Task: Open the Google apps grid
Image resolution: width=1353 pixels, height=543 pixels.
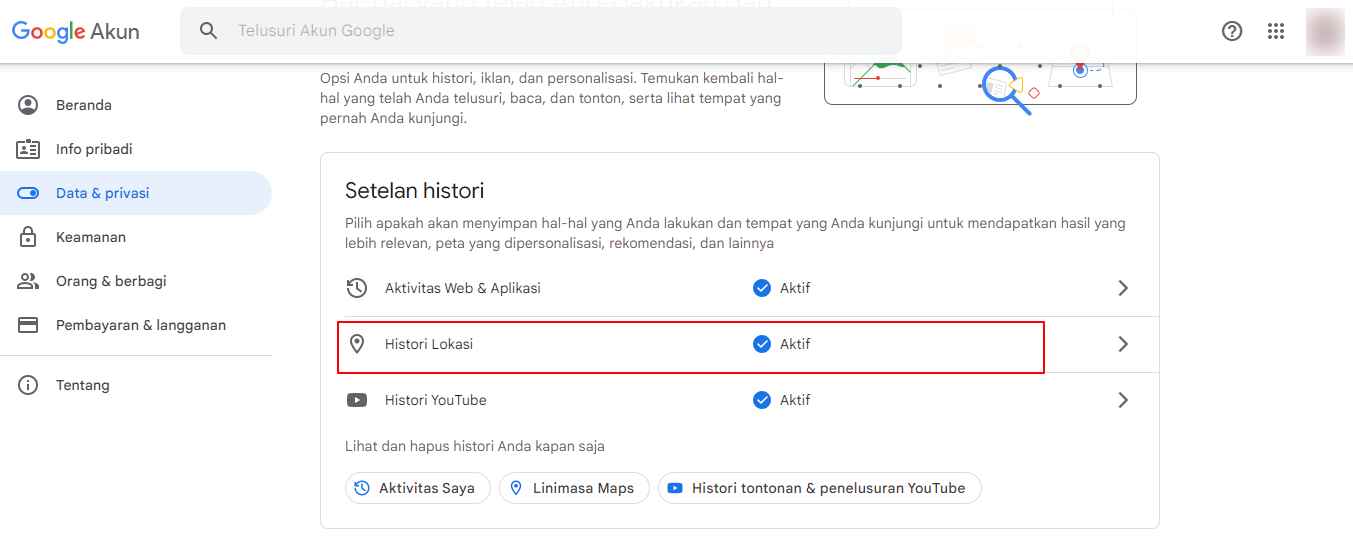Action: tap(1276, 31)
